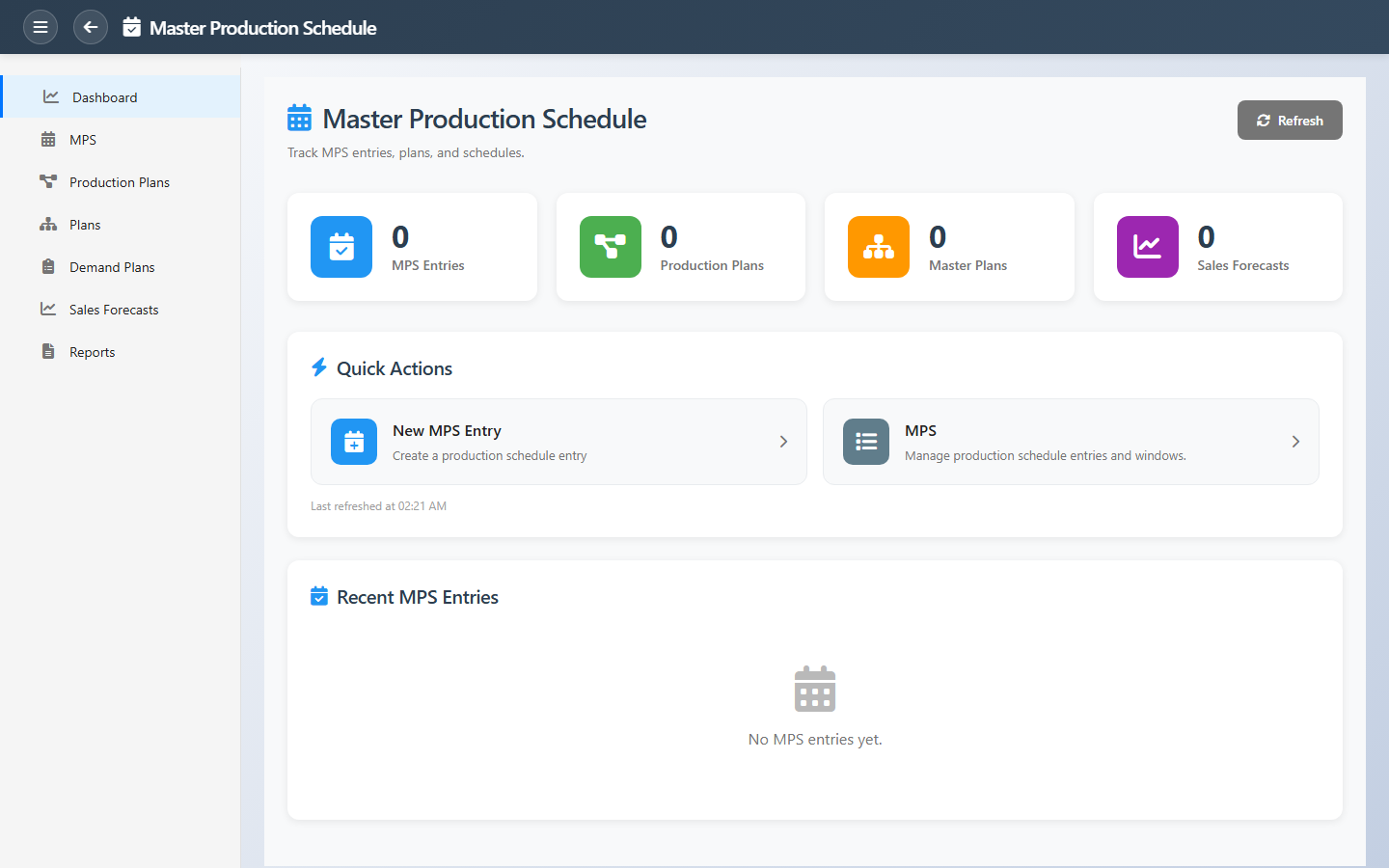Select Plans in the sidebar
Viewport: 1389px width, 868px height.
pos(85,225)
